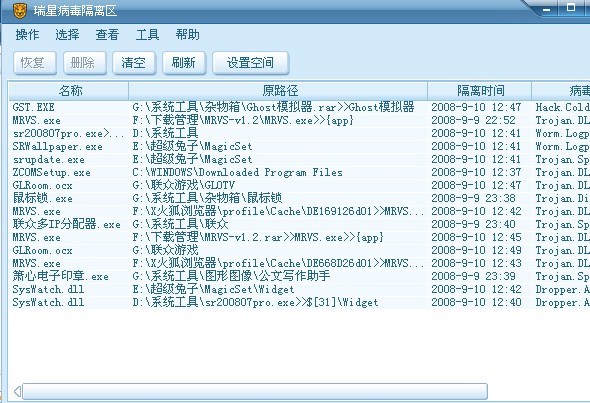Screen dimensions: 590x403
Task: Sort by the 名称 column header
Action: coord(69,91)
